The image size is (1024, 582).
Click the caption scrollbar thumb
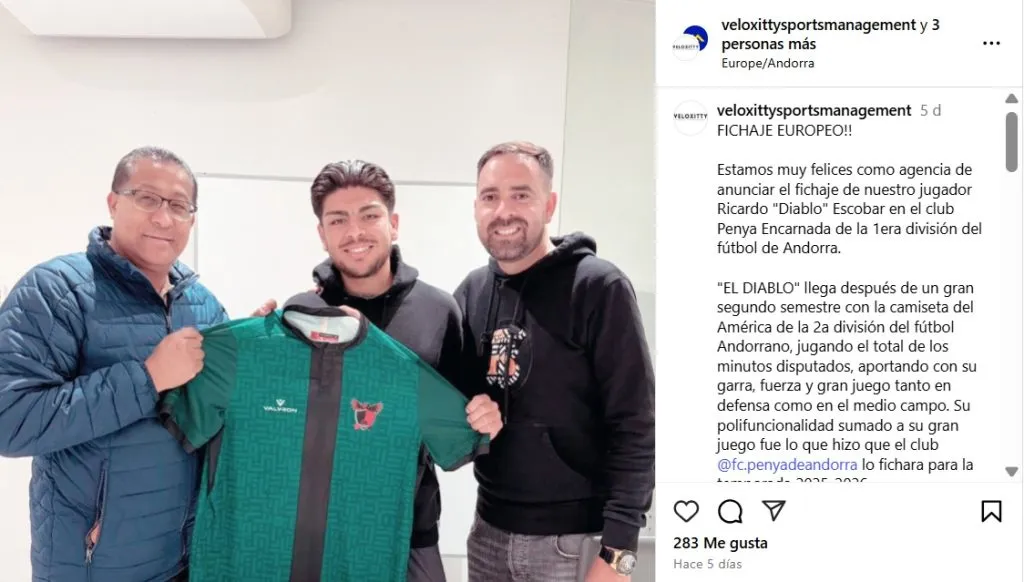pyautogui.click(x=1011, y=142)
